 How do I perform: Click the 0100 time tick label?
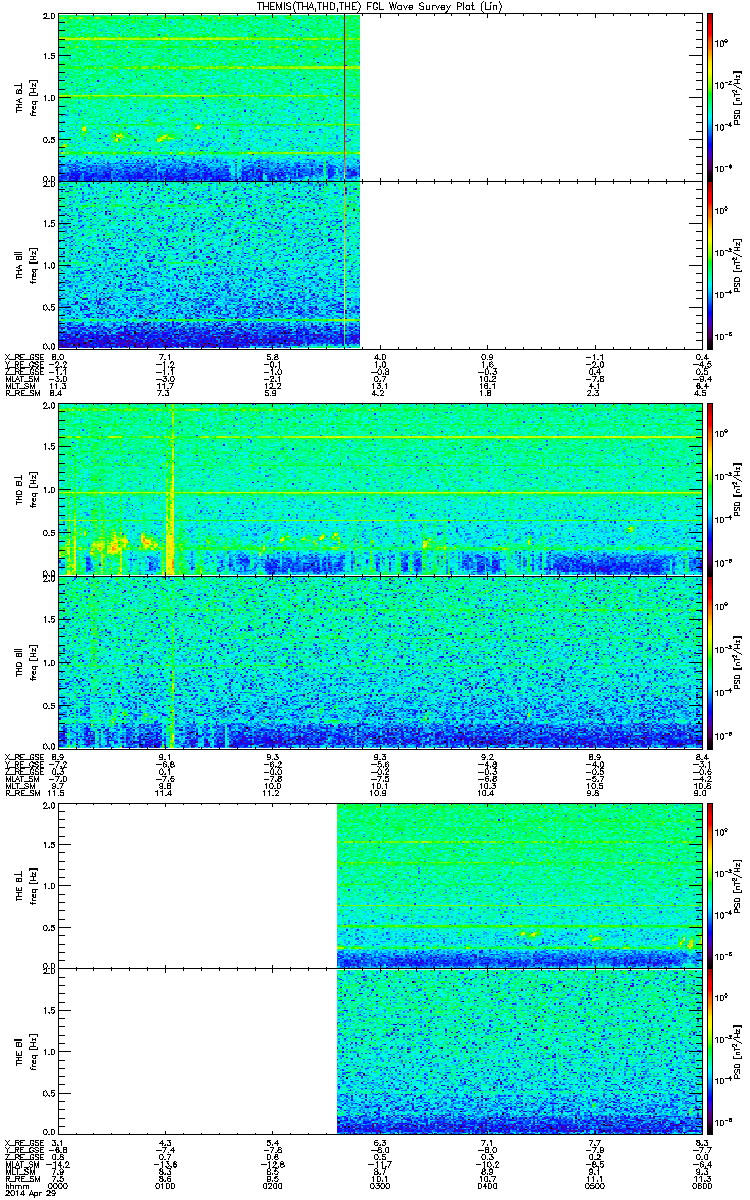click(167, 1187)
